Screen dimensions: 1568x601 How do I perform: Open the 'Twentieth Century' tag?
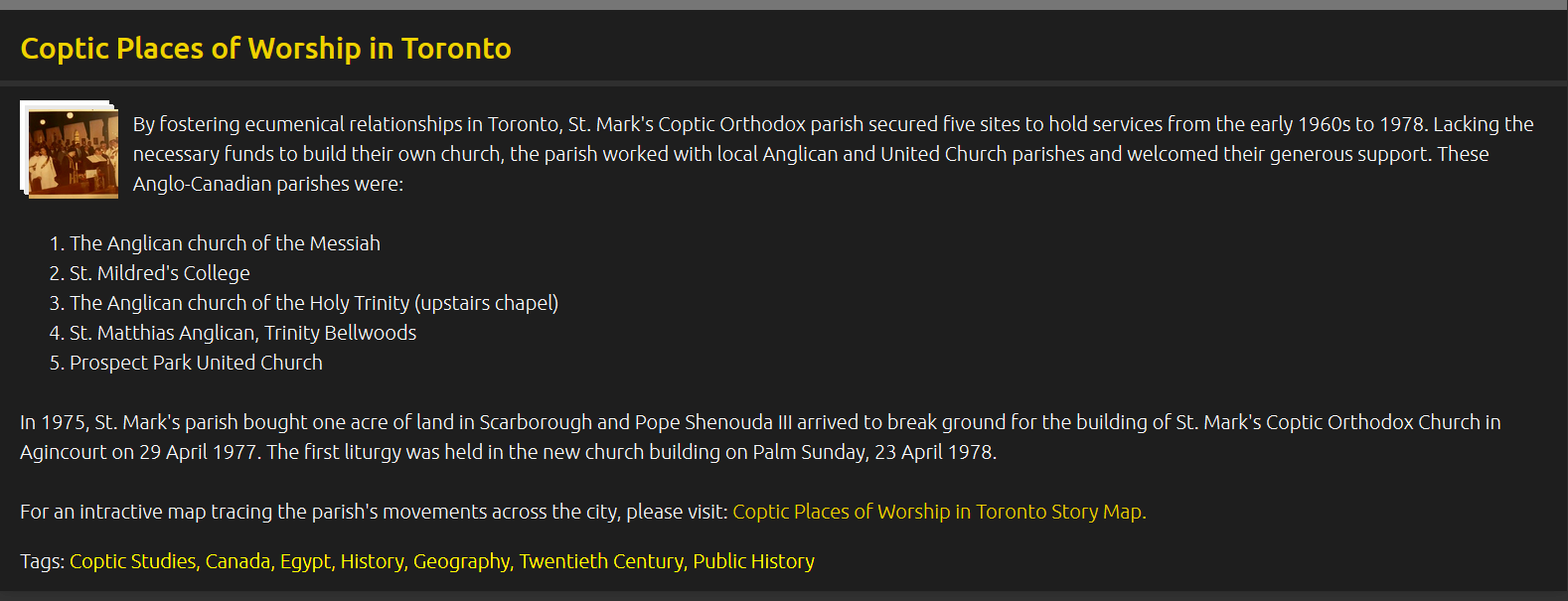[x=601, y=561]
